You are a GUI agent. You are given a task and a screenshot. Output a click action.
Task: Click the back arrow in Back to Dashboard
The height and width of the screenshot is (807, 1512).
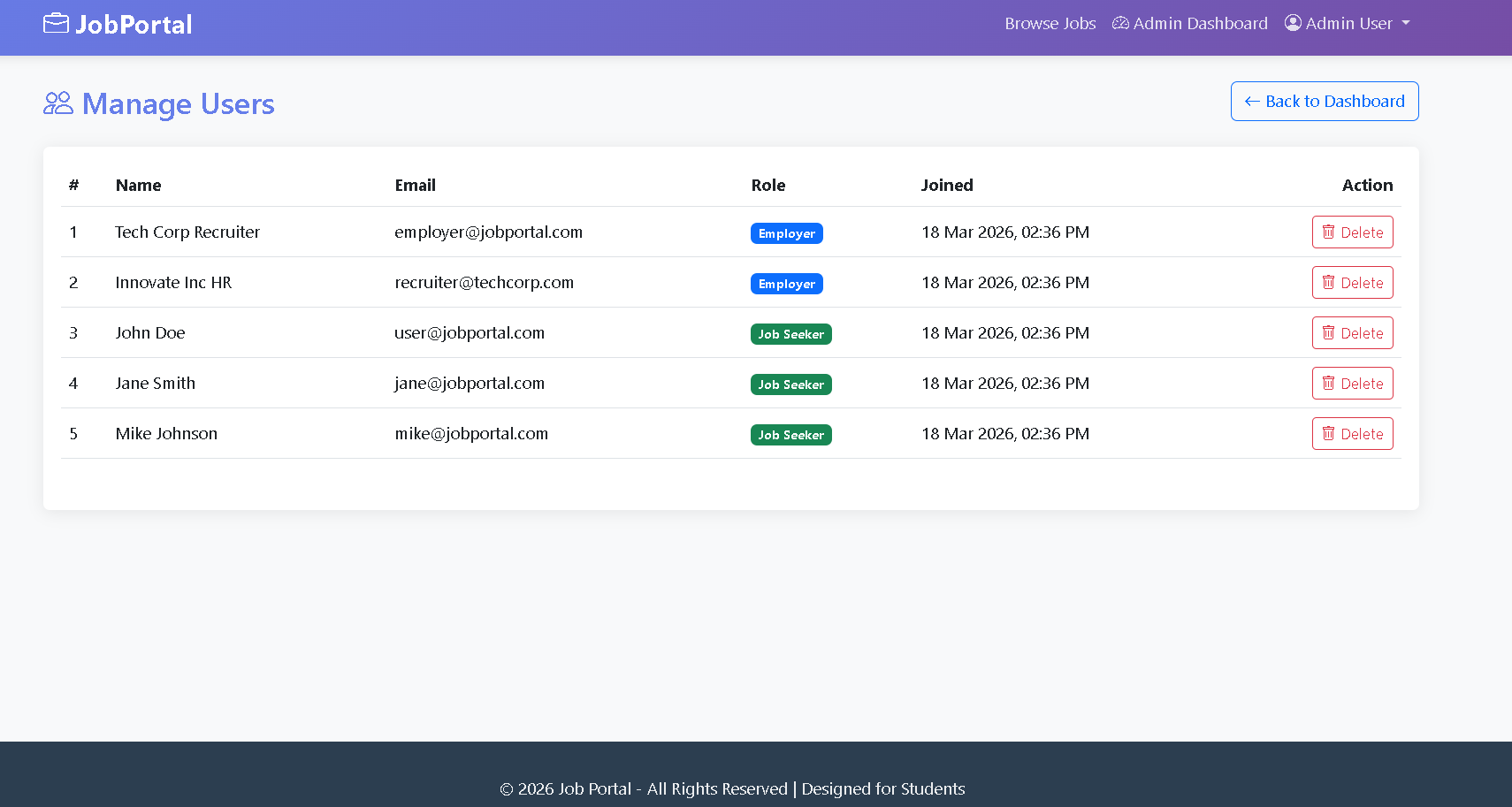pos(1252,102)
